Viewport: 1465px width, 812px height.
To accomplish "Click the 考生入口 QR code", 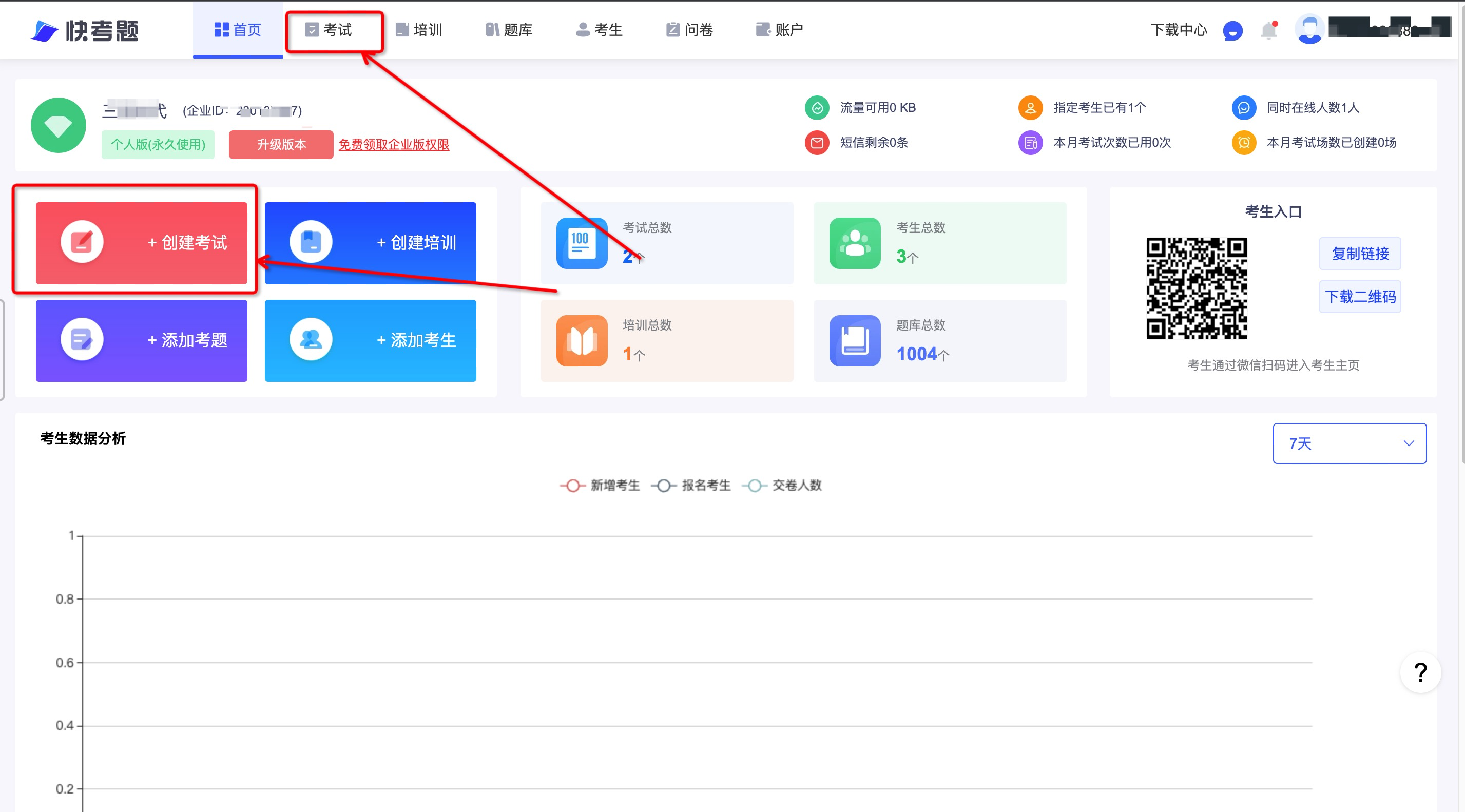I will coord(1197,288).
